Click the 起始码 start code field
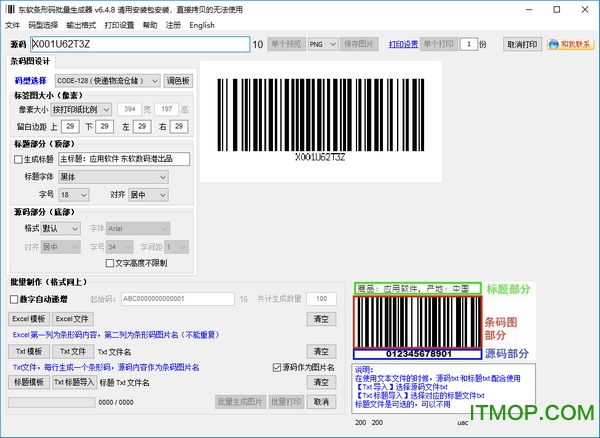This screenshot has height=438, width=600. [178, 299]
